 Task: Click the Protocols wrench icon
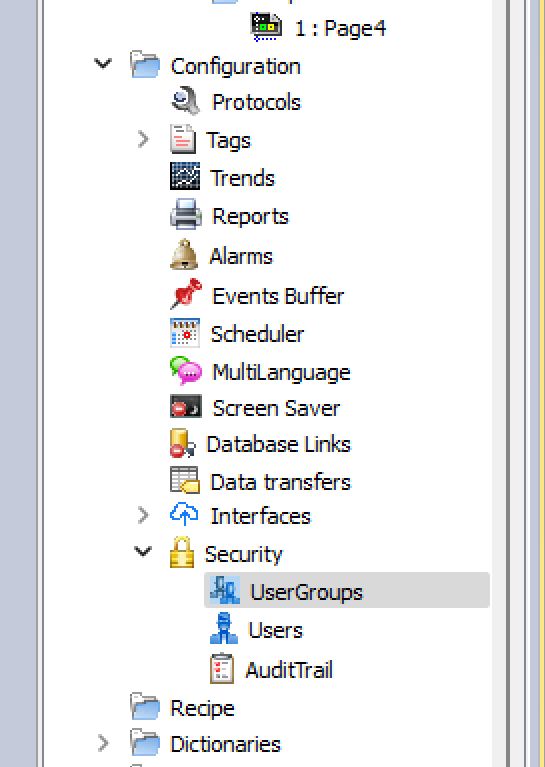(185, 101)
